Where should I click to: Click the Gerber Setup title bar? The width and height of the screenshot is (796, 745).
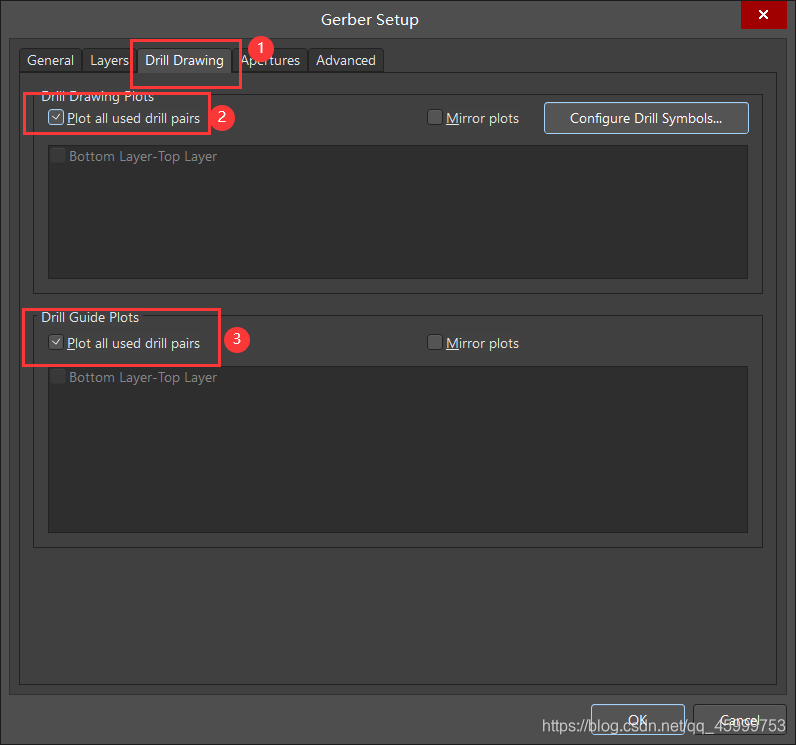[x=370, y=20]
